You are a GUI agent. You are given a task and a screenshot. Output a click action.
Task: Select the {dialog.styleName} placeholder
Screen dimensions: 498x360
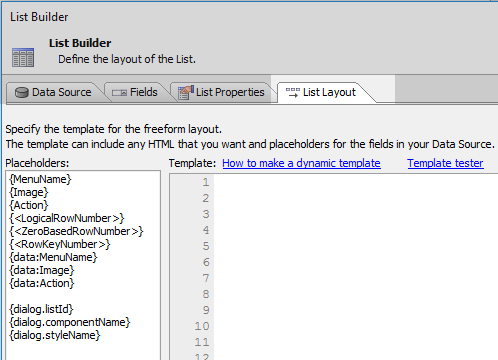coord(55,335)
